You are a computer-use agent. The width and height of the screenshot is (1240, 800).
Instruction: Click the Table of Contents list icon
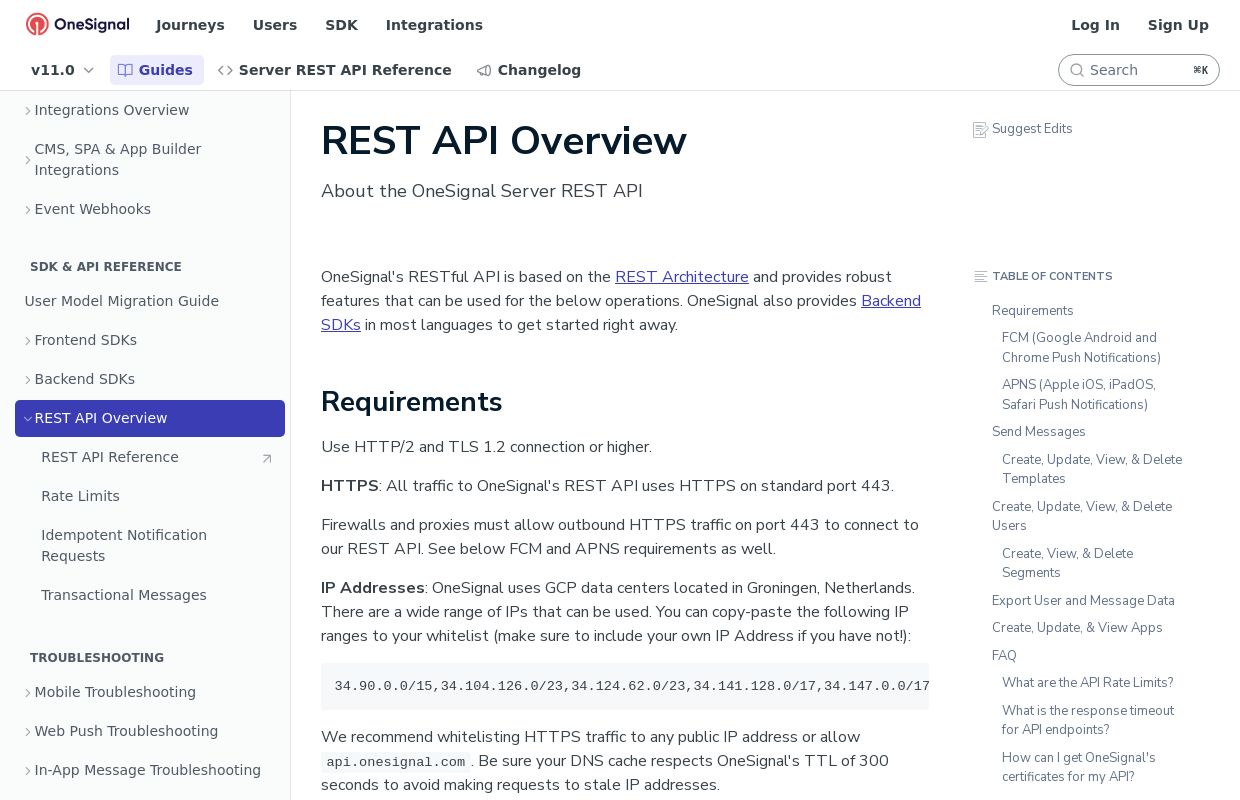coord(981,276)
